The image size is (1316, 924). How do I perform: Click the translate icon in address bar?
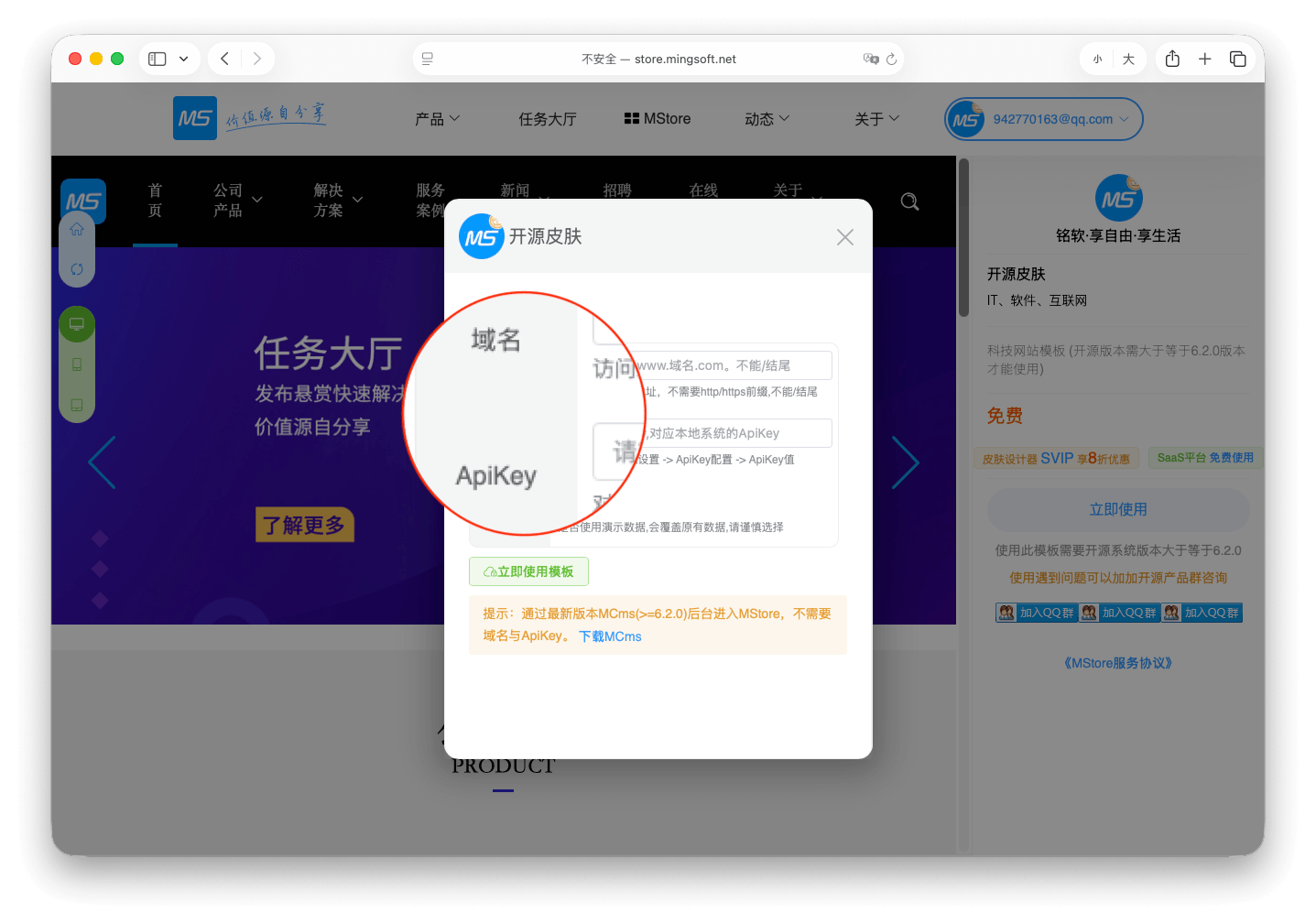pos(871,59)
